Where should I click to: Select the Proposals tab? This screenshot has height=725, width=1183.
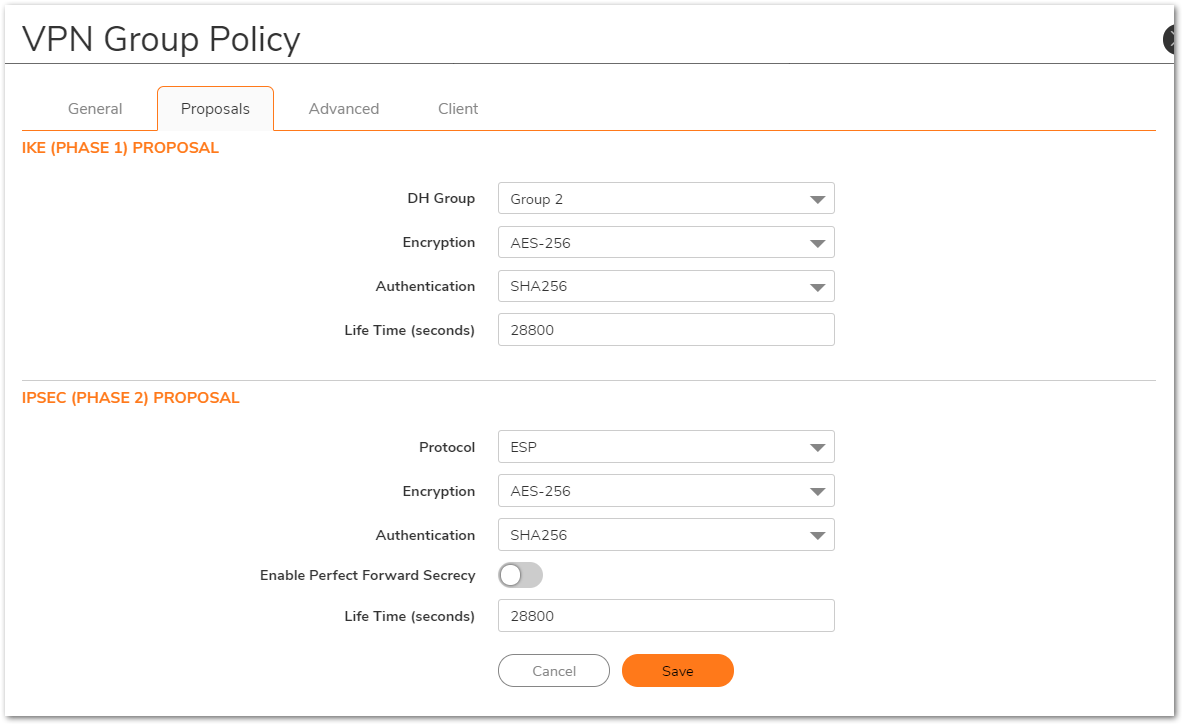[215, 109]
